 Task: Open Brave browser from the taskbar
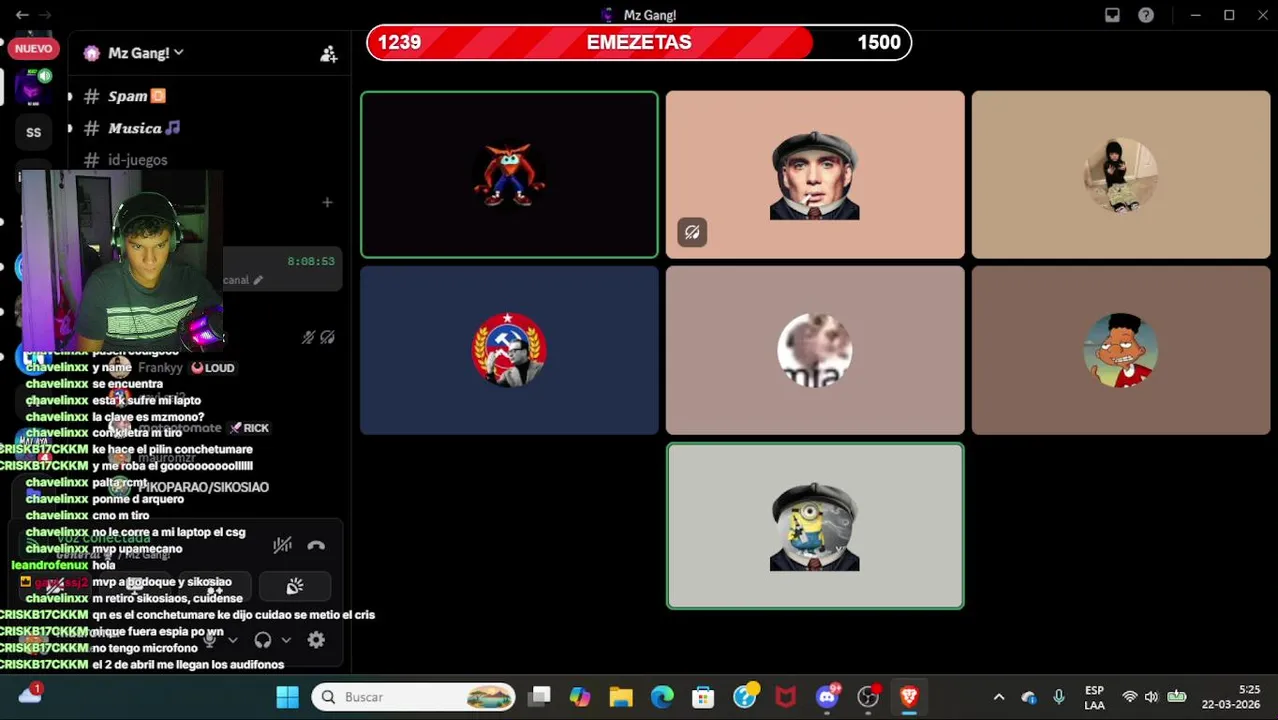(909, 697)
